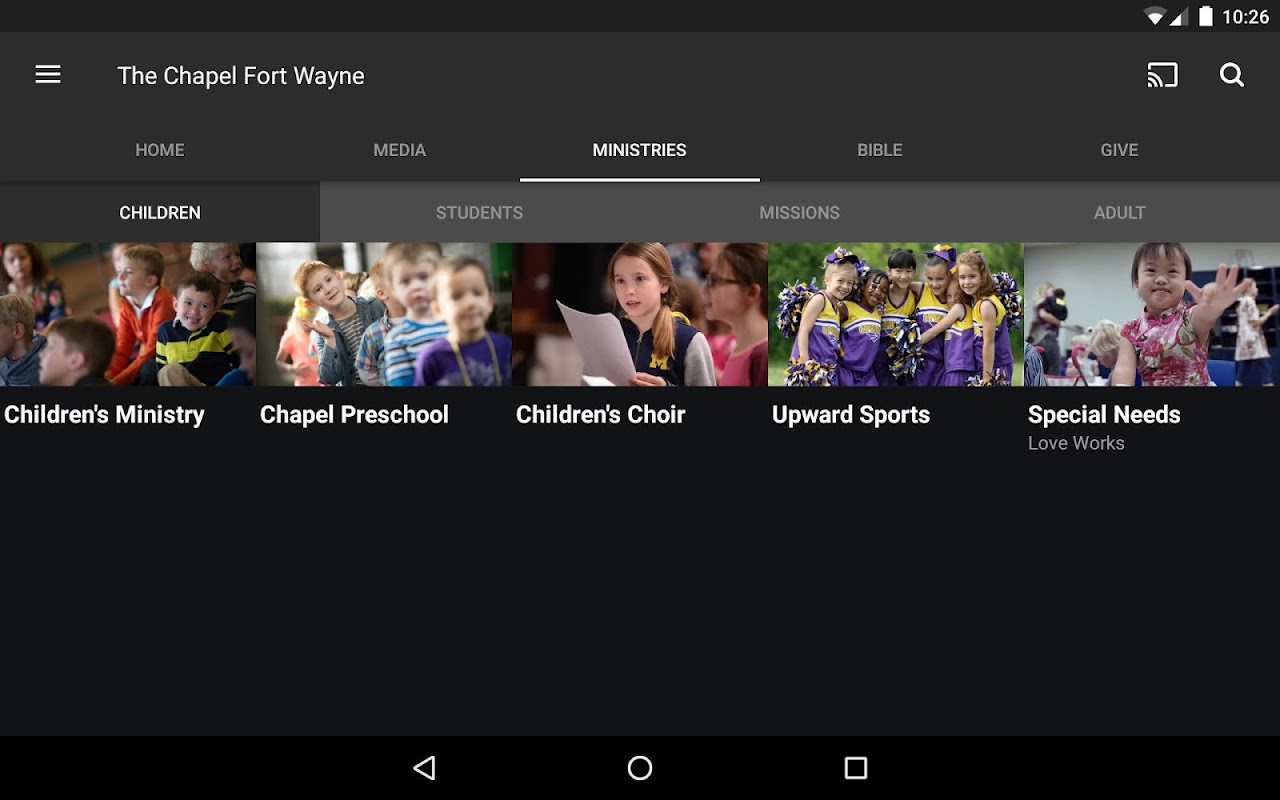Open the hamburger navigation menu
Screen dimensions: 1280x800
48,75
